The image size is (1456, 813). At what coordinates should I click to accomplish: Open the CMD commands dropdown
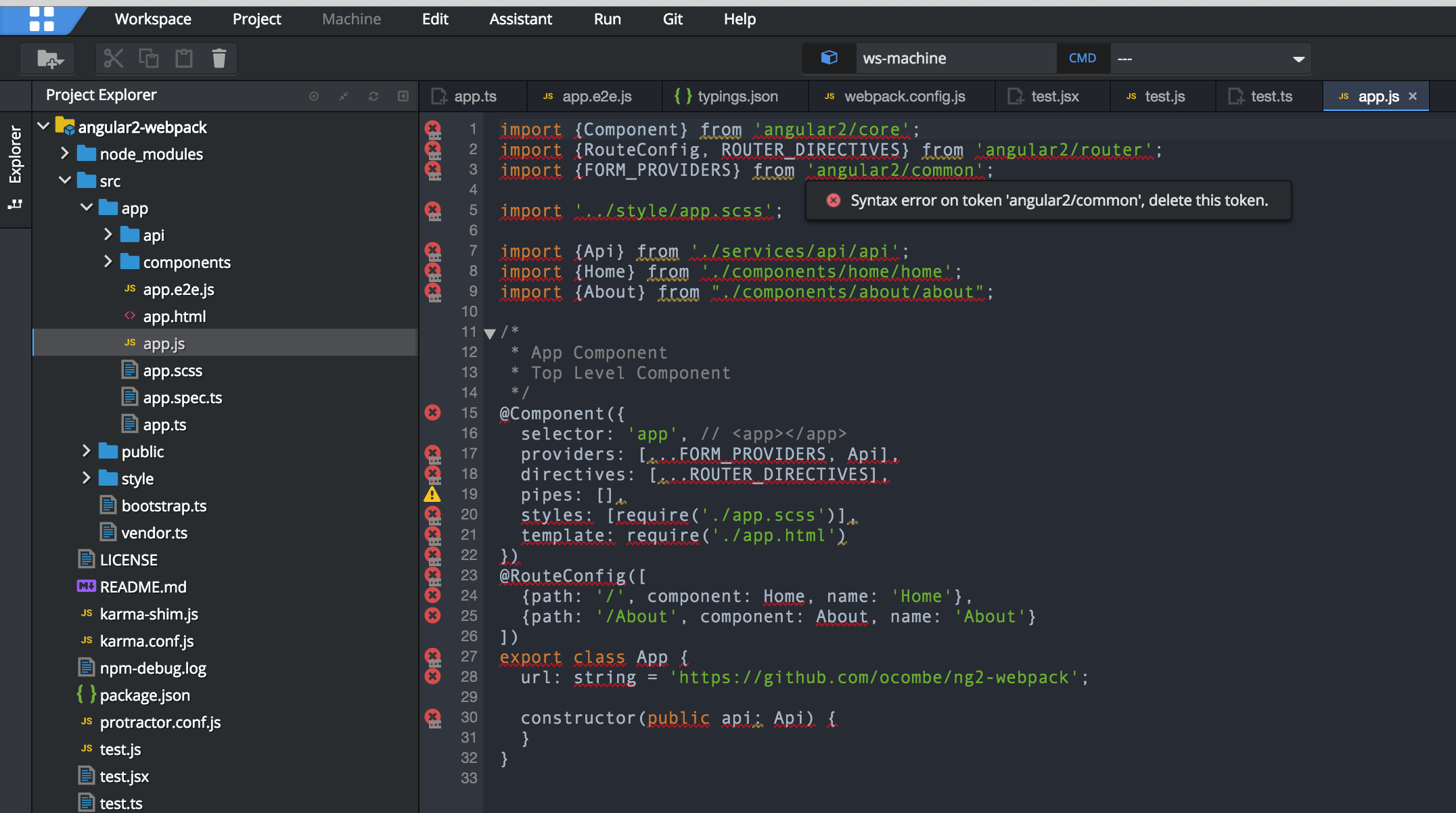(x=1298, y=59)
